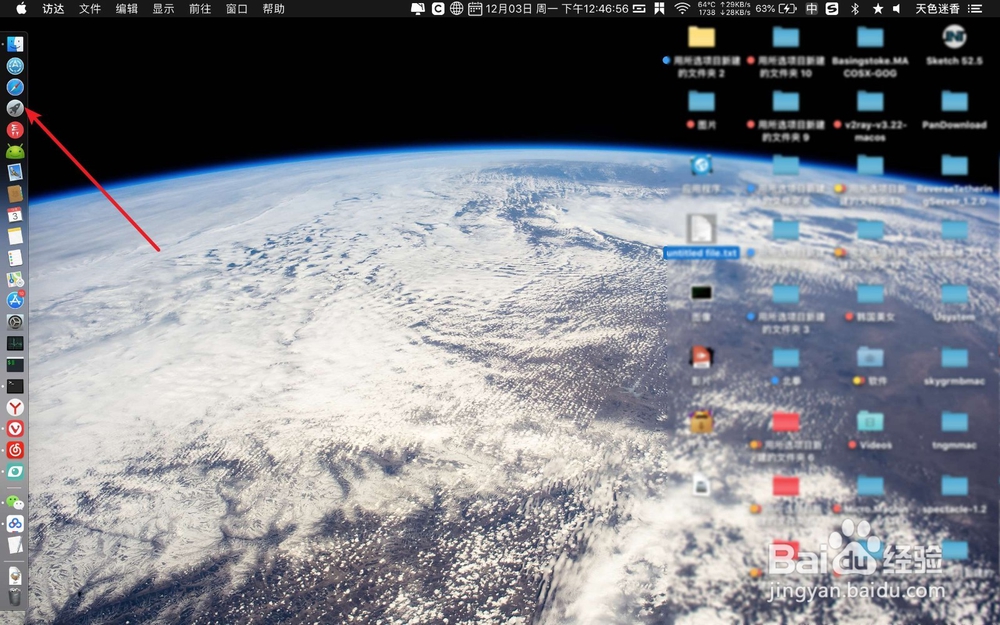This screenshot has height=625, width=1000.
Task: Click the globe icon in menu bar
Action: (456, 8)
